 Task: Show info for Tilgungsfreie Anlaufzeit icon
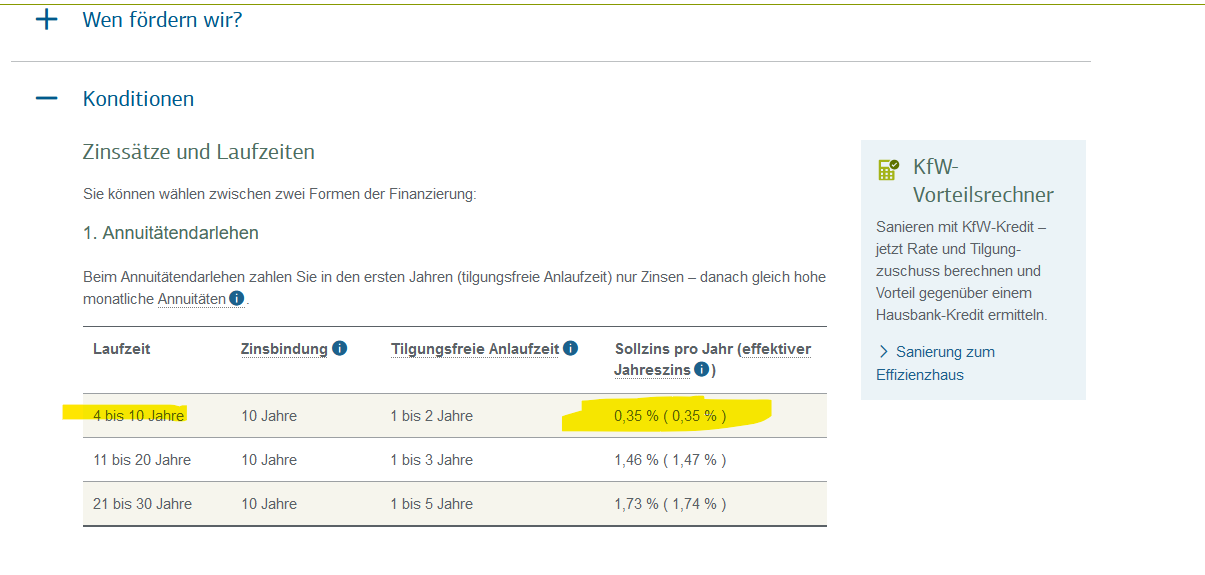pos(570,348)
